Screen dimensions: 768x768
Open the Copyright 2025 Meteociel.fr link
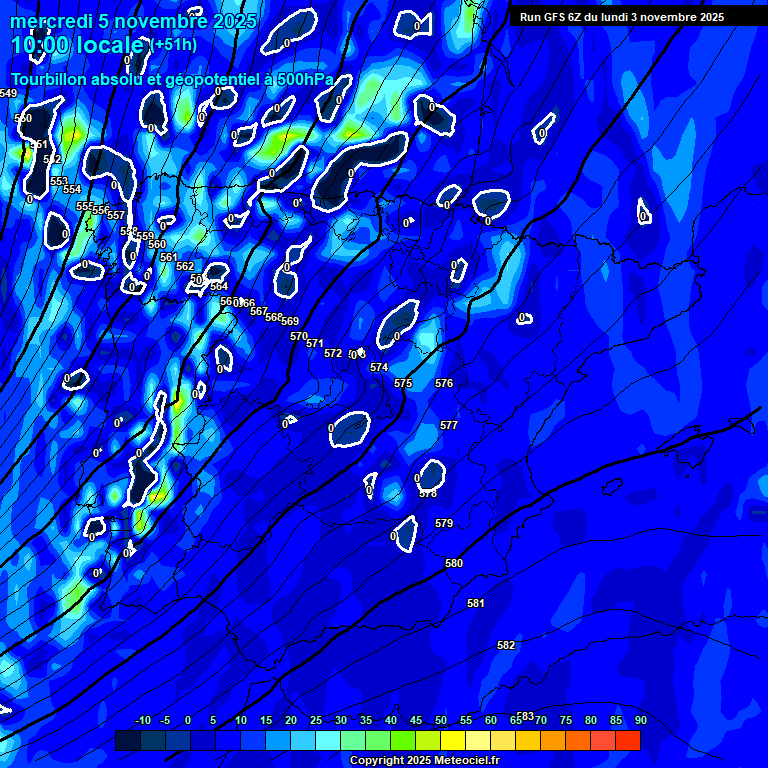[x=424, y=760]
